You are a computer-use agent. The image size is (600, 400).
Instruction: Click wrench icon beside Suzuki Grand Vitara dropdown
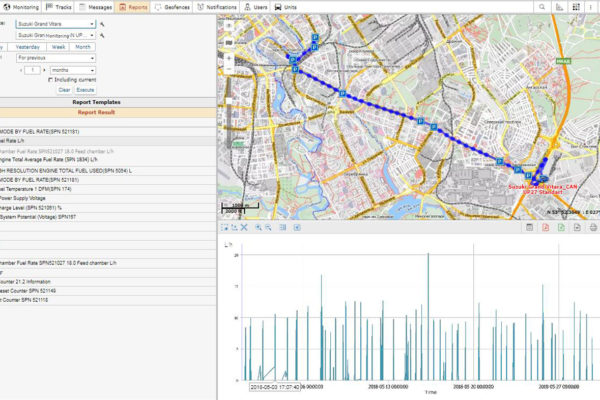102,22
